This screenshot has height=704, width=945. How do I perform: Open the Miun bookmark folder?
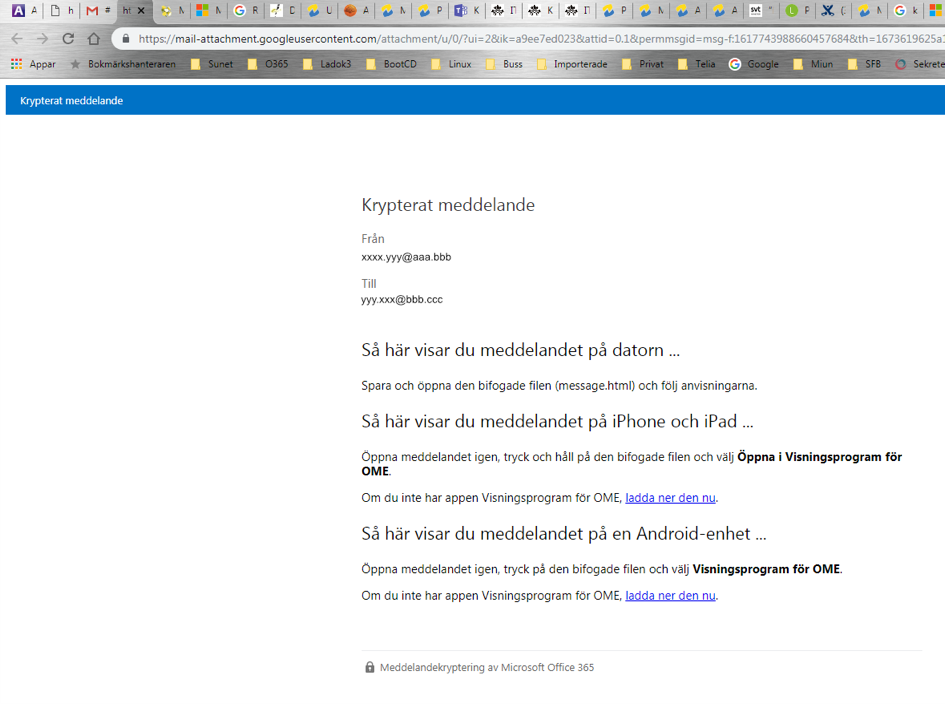[x=813, y=64]
